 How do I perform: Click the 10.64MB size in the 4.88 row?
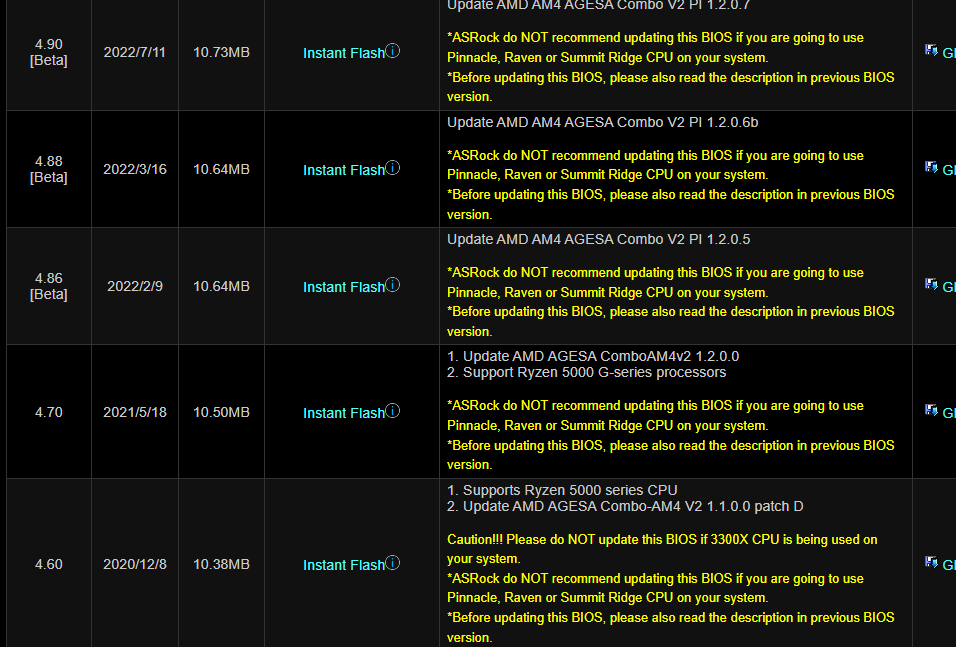coord(221,170)
